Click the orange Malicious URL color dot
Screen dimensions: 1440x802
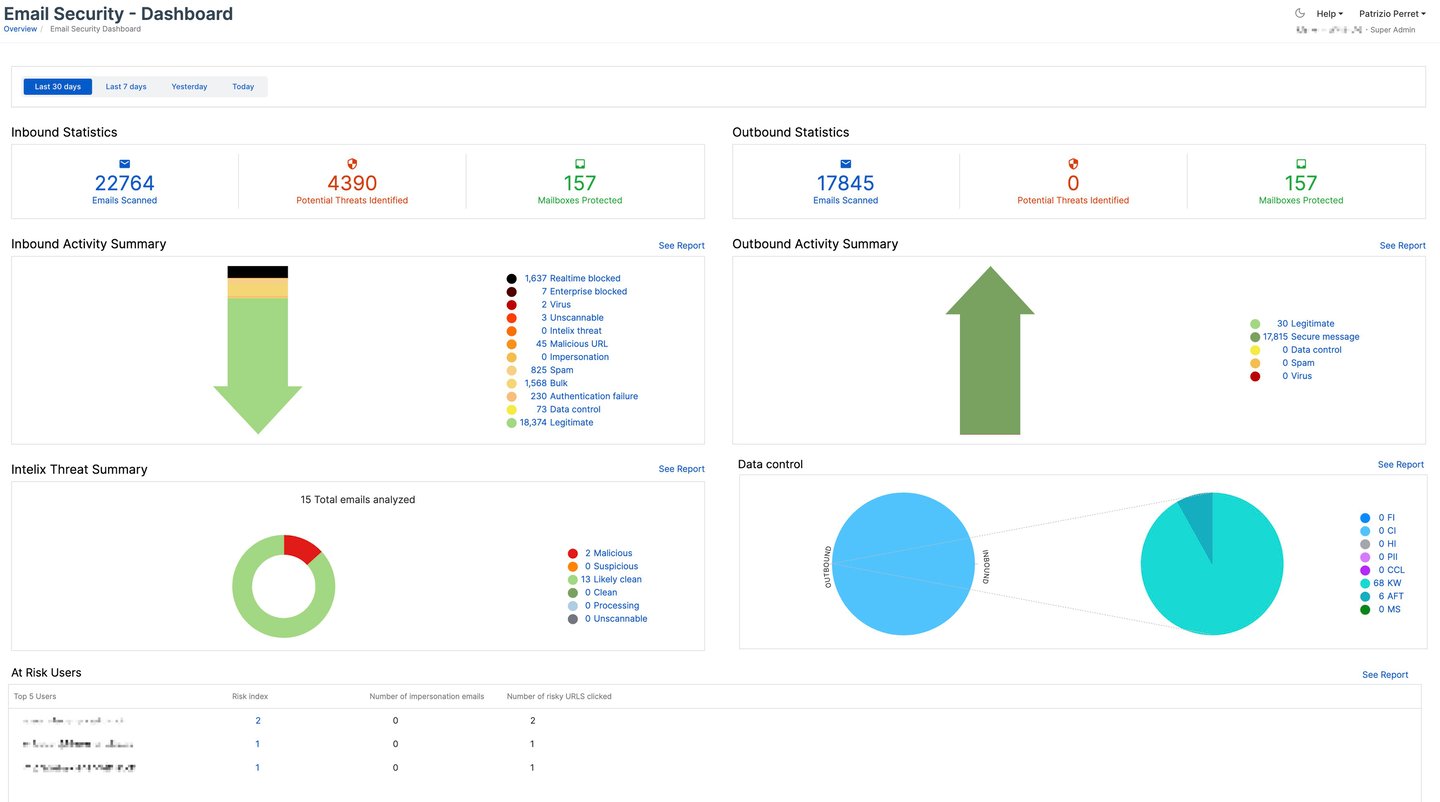[x=512, y=344]
